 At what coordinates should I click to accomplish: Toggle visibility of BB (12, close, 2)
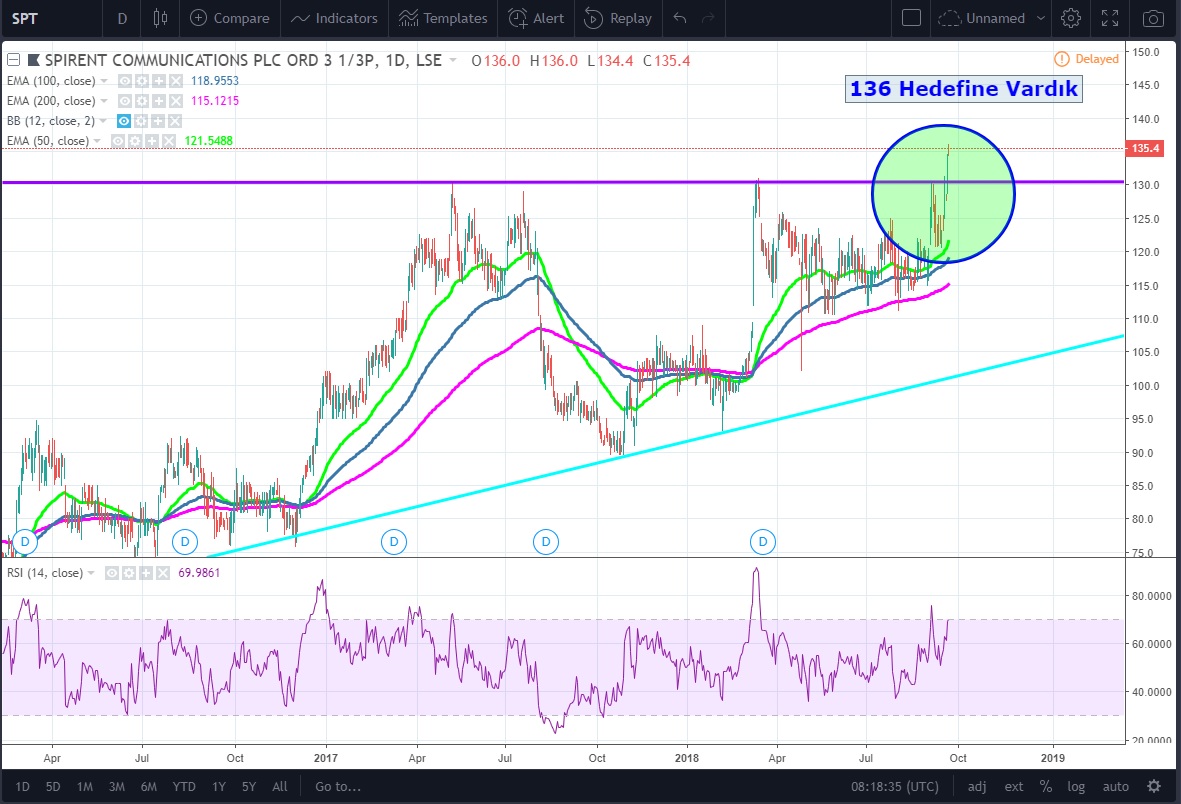click(x=125, y=121)
